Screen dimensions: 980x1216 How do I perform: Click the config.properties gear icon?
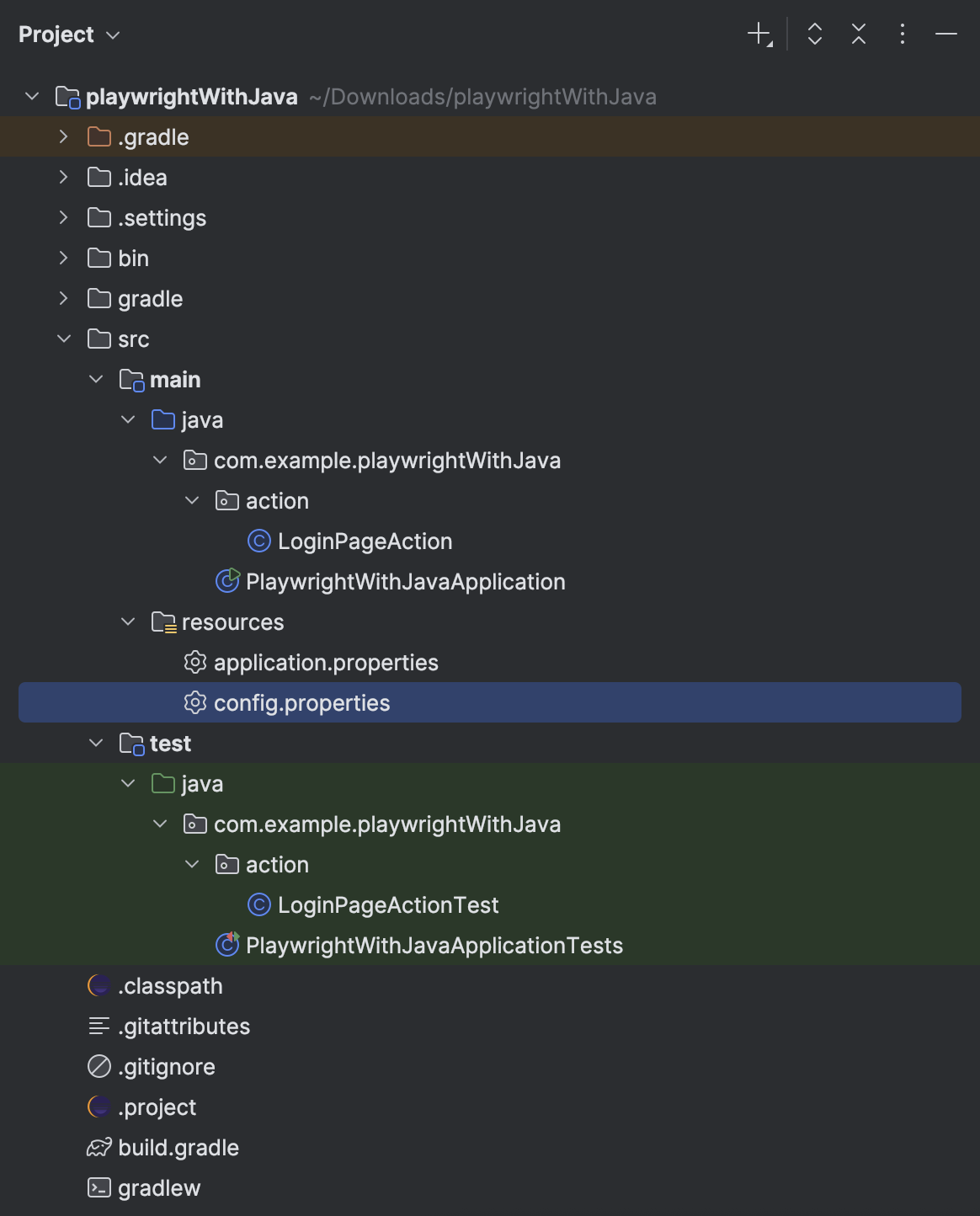coord(195,703)
